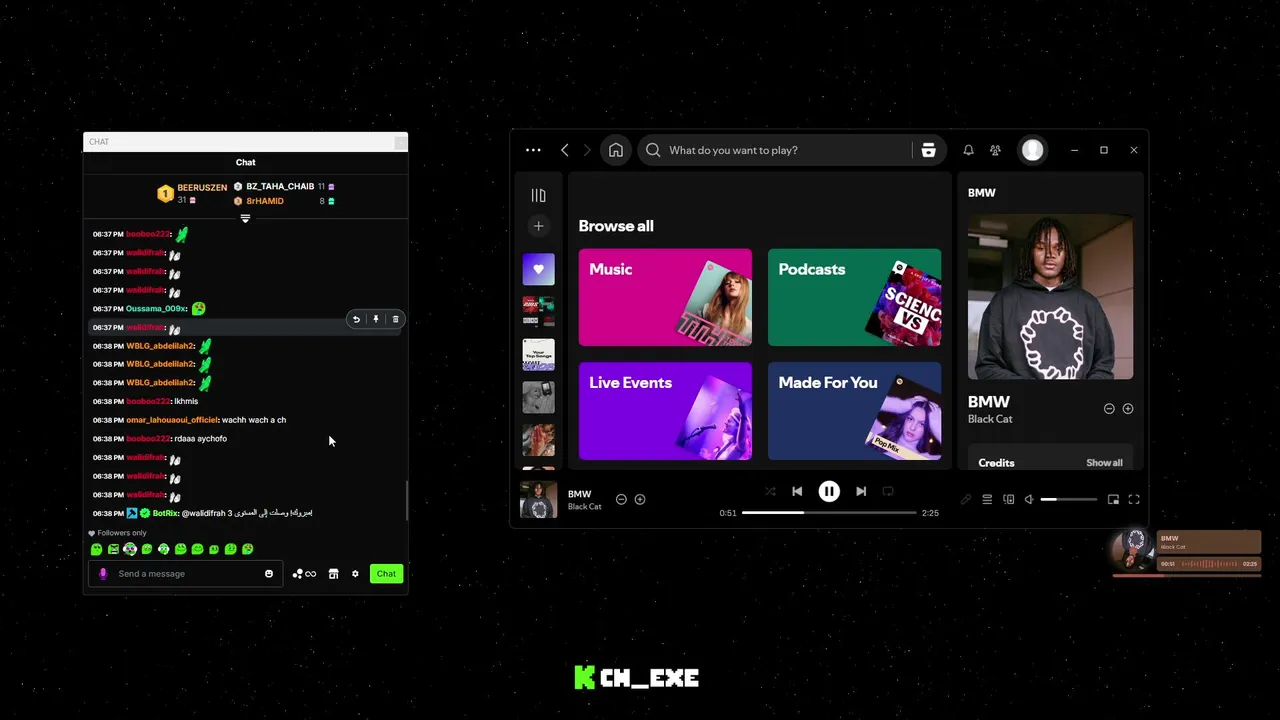Click 'Show all' in Credits section
Image resolution: width=1280 pixels, height=720 pixels.
coord(1104,463)
